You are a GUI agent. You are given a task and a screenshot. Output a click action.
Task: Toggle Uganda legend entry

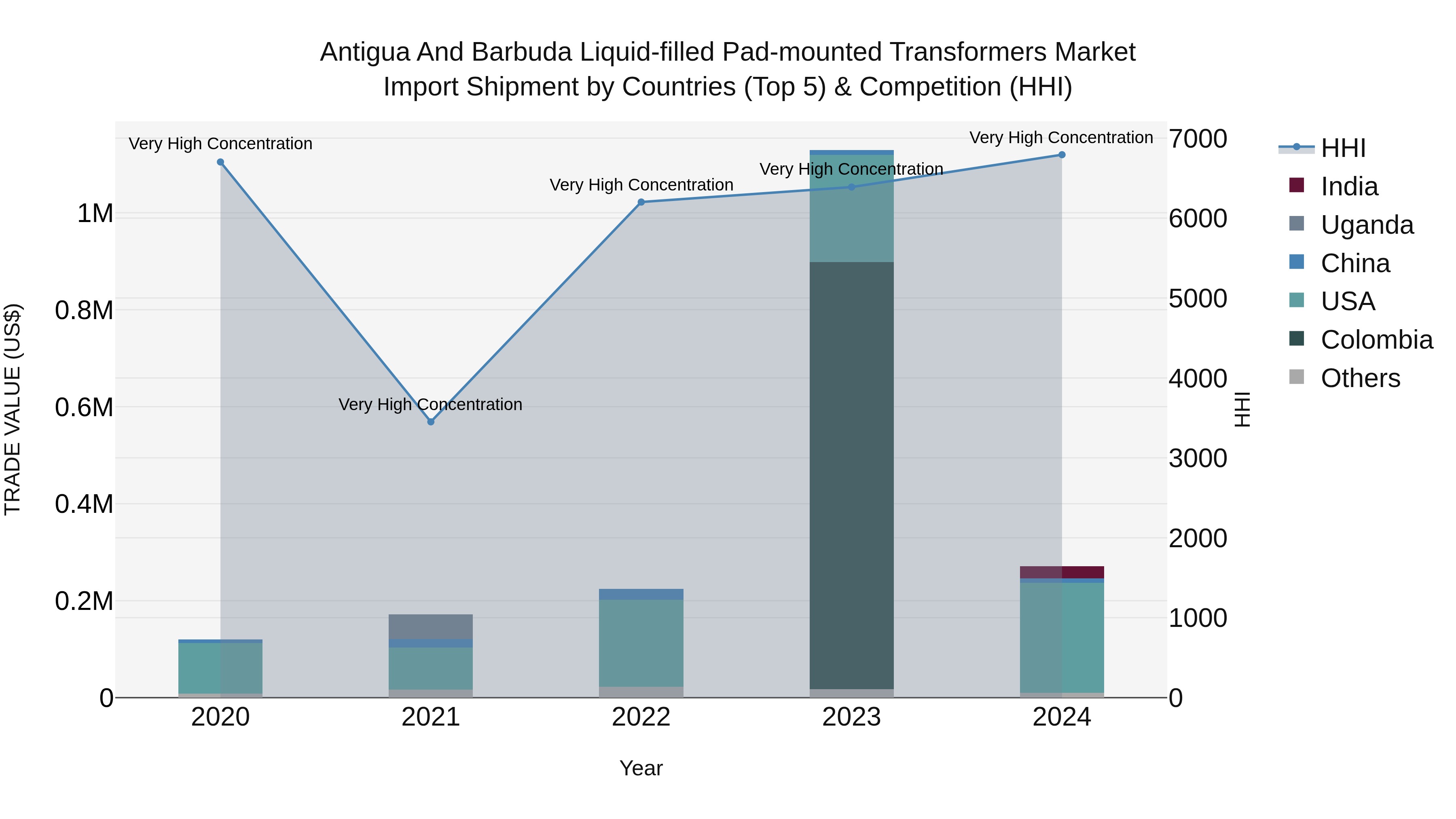click(x=1351, y=224)
